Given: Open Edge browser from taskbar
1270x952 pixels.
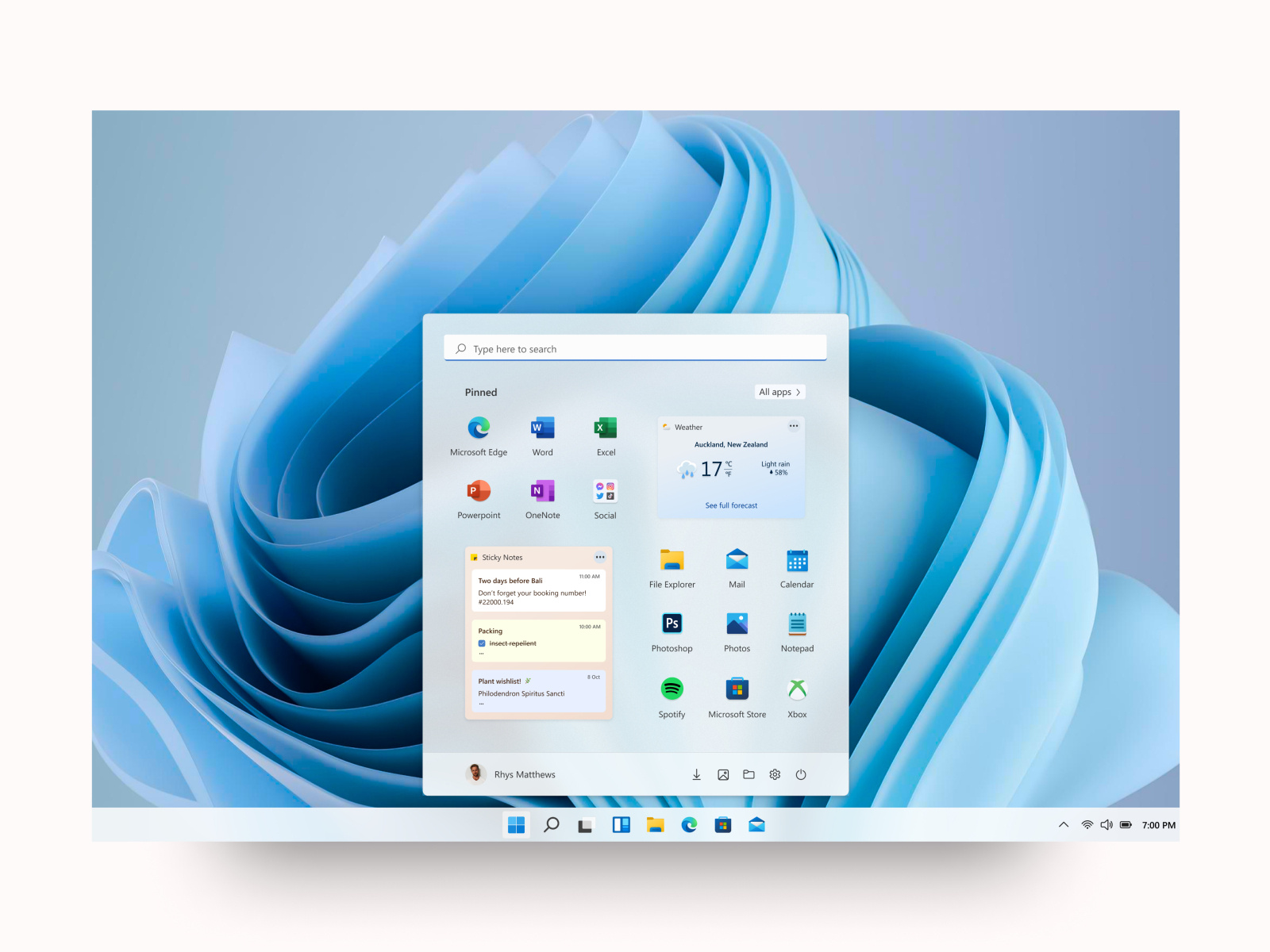Looking at the screenshot, I should click(x=689, y=825).
